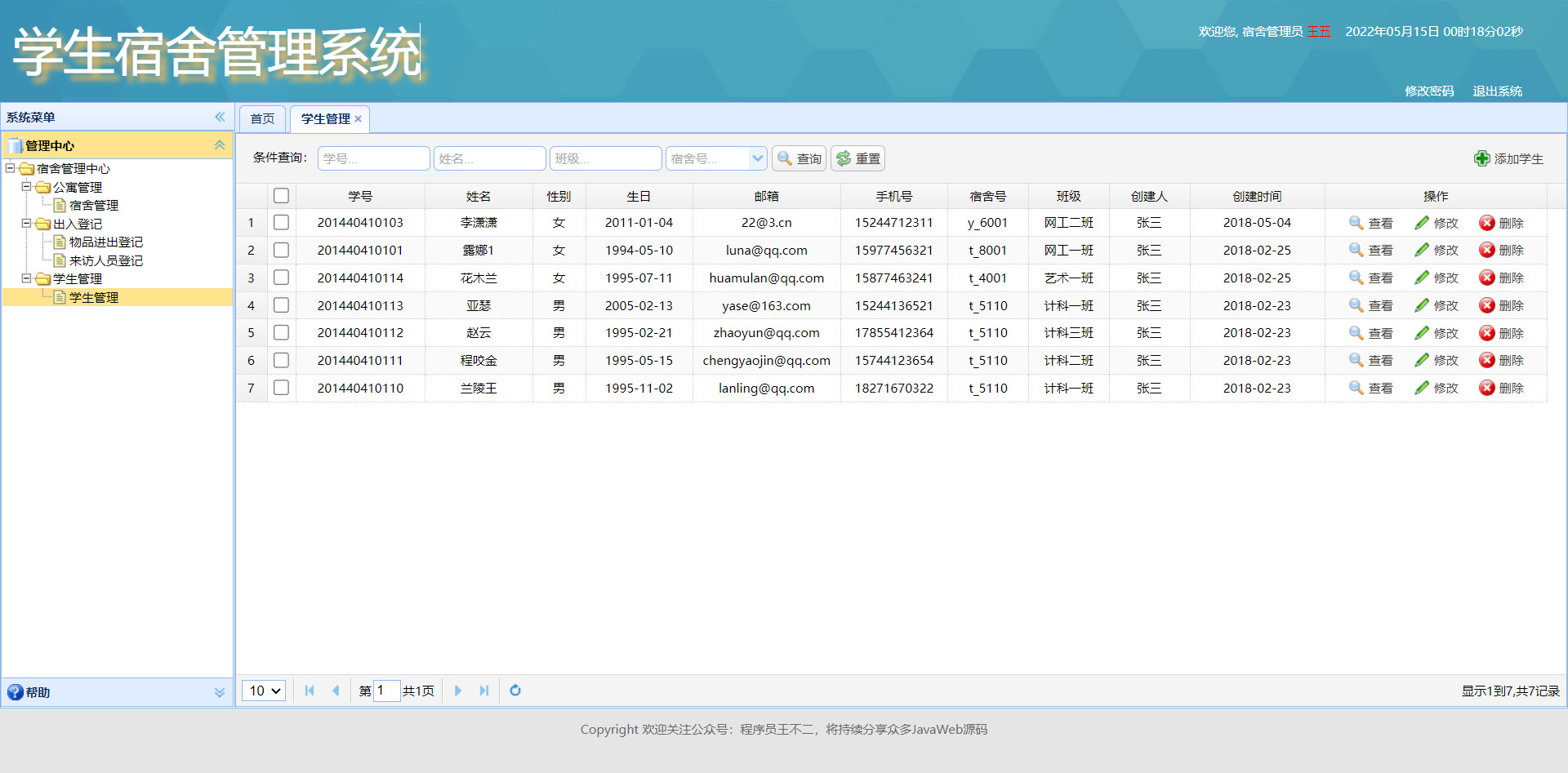Open the 宿舍号 dropdown filter
This screenshot has width=1568, height=773.
(x=758, y=158)
